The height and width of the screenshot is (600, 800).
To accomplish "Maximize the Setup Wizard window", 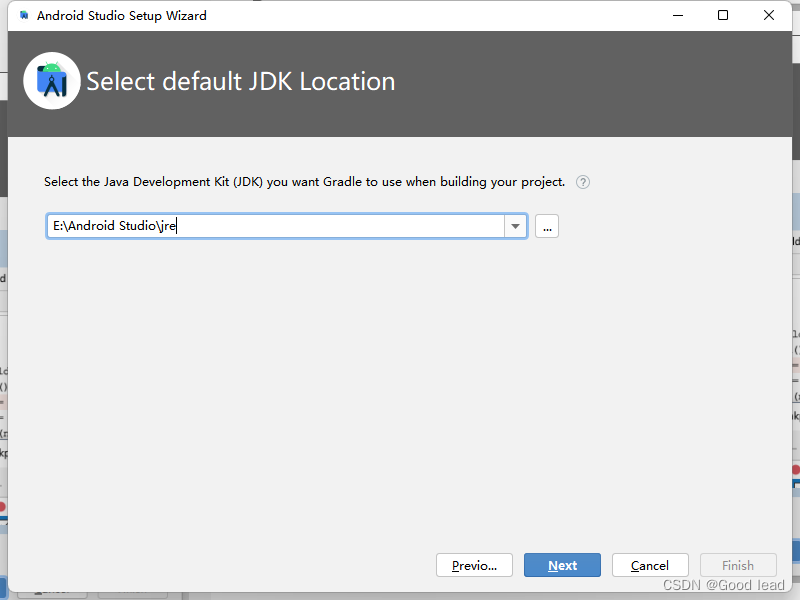I will [x=723, y=15].
